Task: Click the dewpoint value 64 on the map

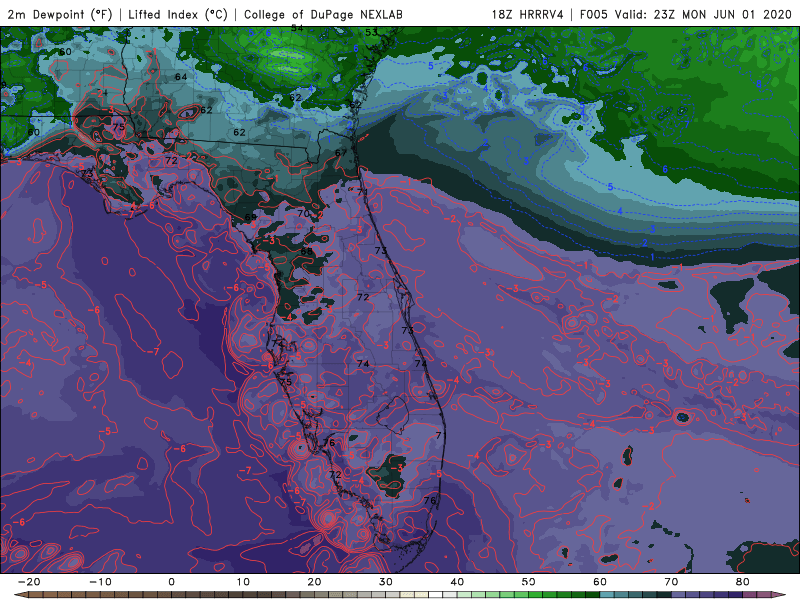Action: click(x=181, y=77)
